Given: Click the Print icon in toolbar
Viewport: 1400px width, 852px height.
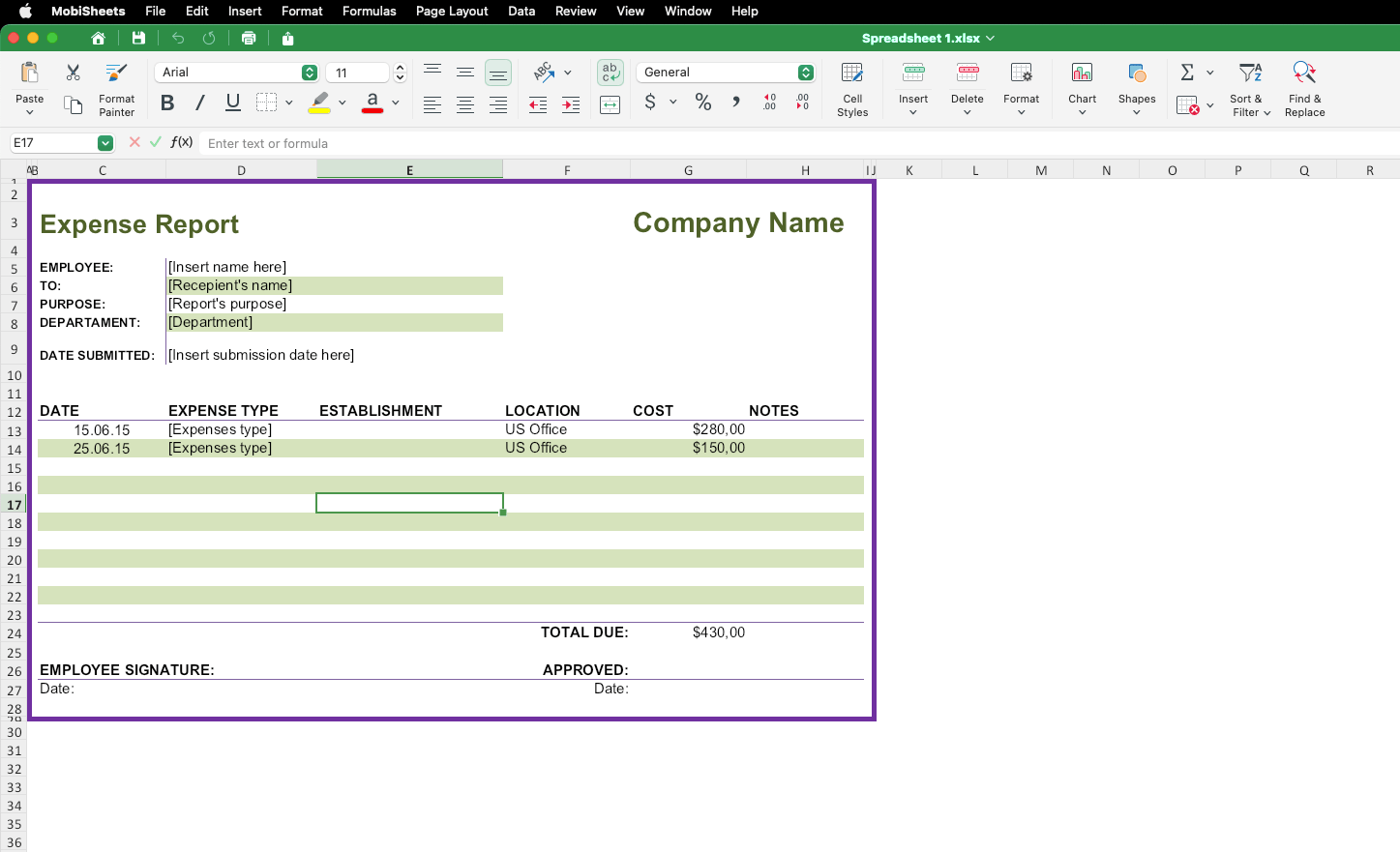Looking at the screenshot, I should [249, 38].
